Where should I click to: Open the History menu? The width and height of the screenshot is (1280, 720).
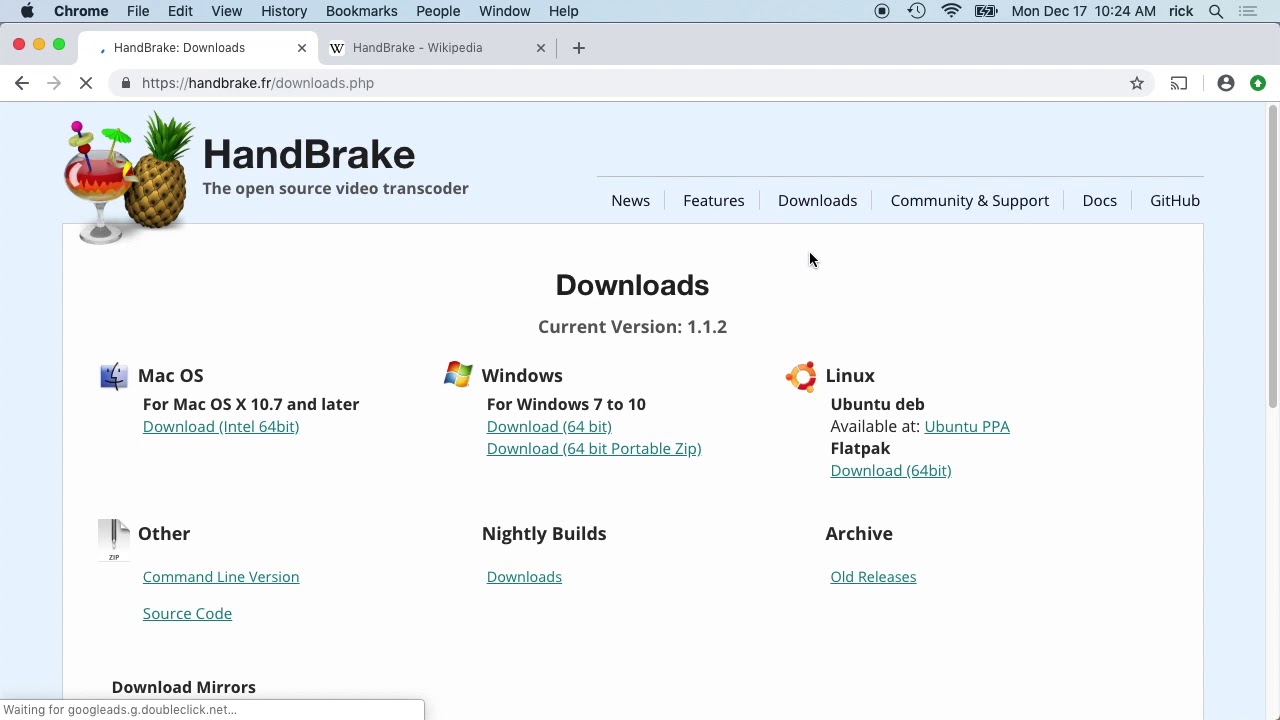tap(284, 11)
